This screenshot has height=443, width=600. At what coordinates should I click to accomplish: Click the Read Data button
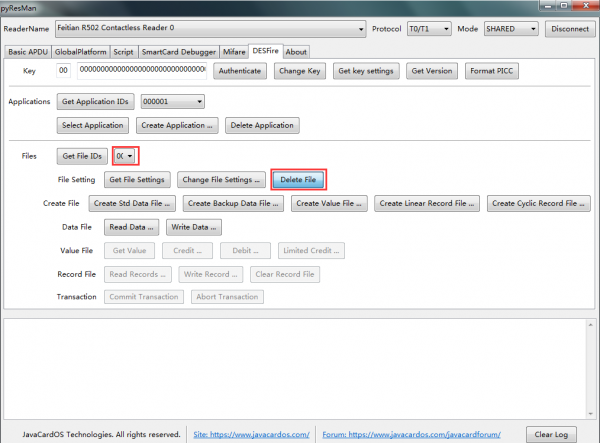click(x=131, y=227)
